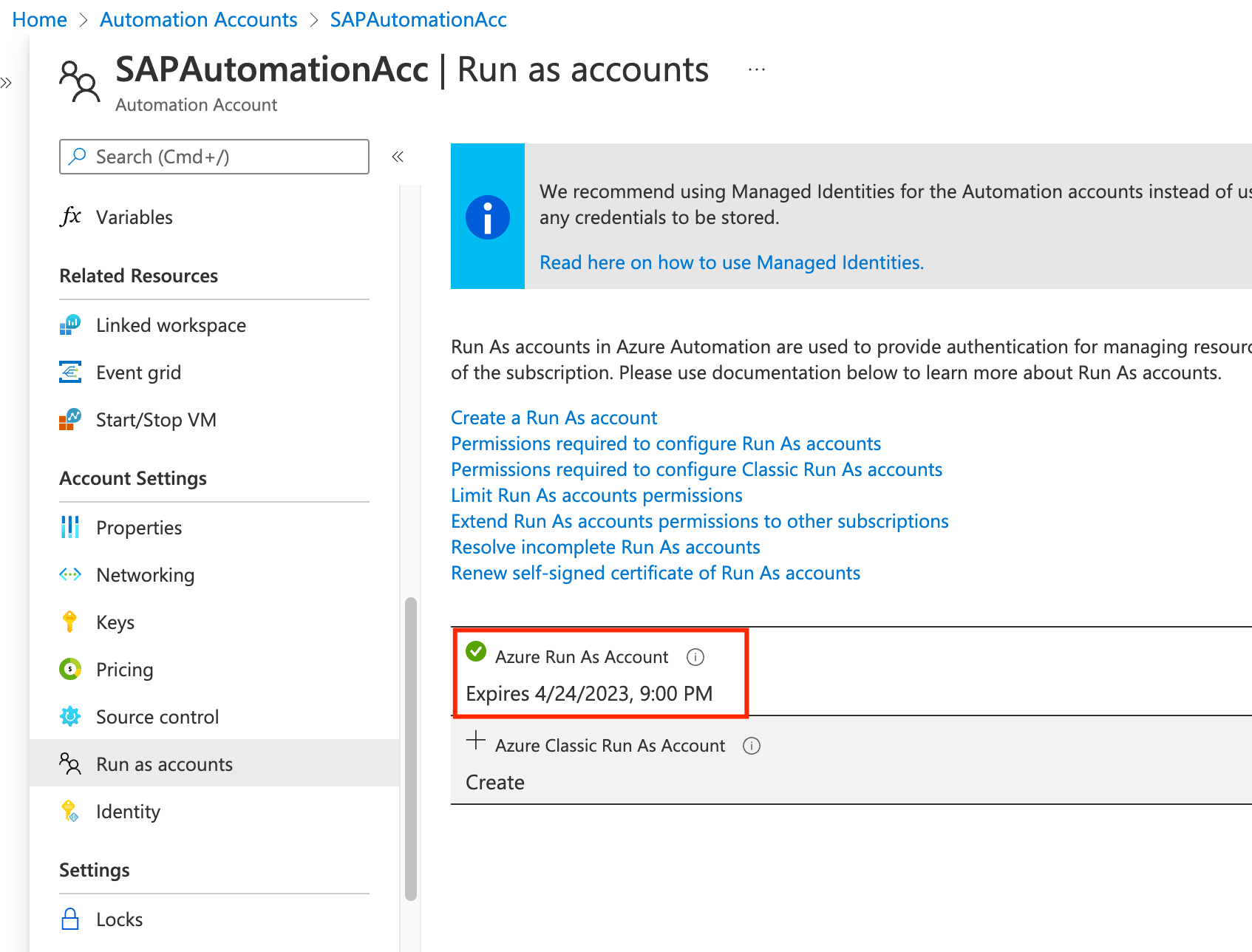The image size is (1252, 952).
Task: Click the Event grid icon
Action: (70, 373)
